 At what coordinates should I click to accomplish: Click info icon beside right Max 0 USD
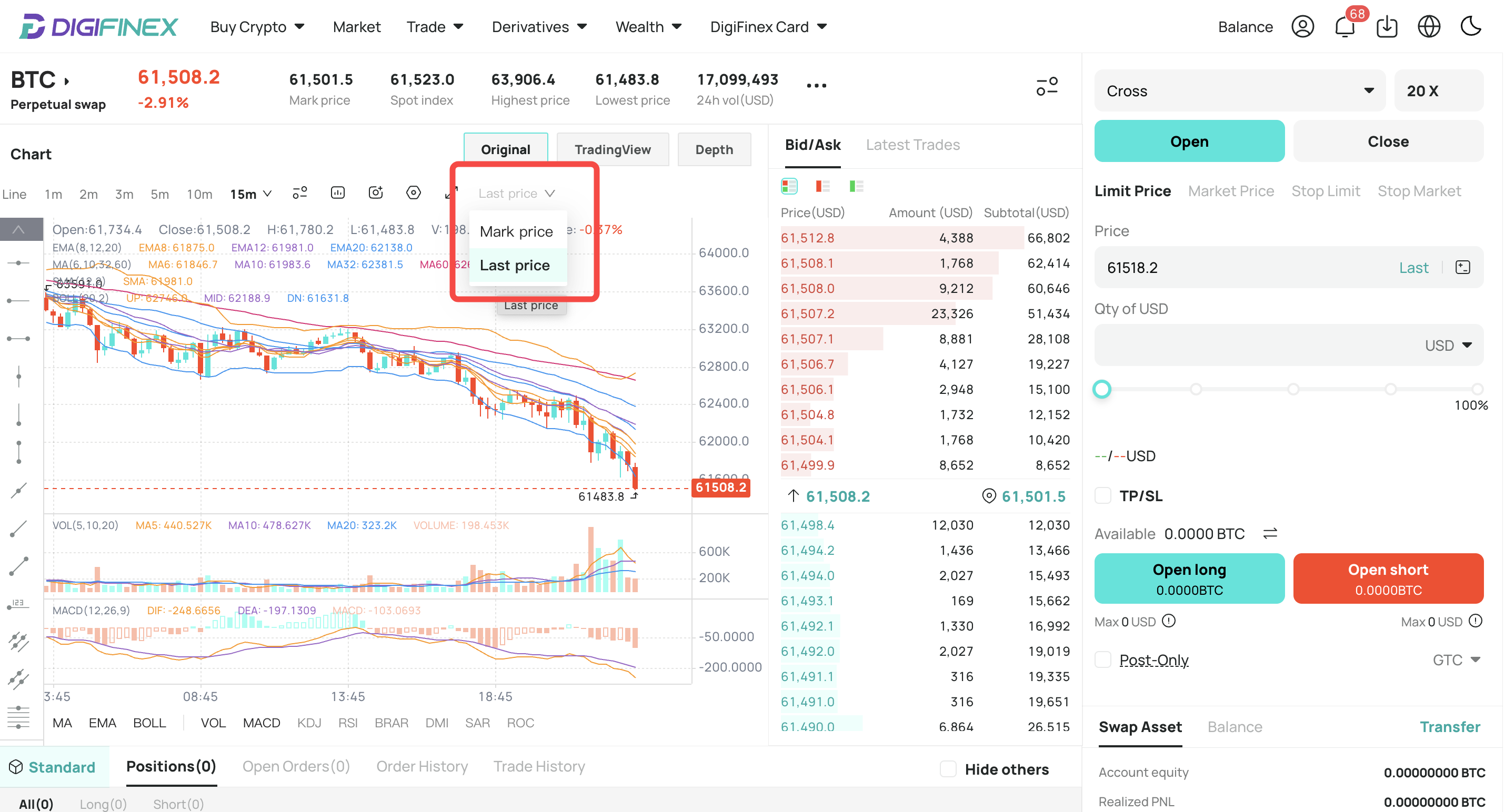click(1475, 621)
